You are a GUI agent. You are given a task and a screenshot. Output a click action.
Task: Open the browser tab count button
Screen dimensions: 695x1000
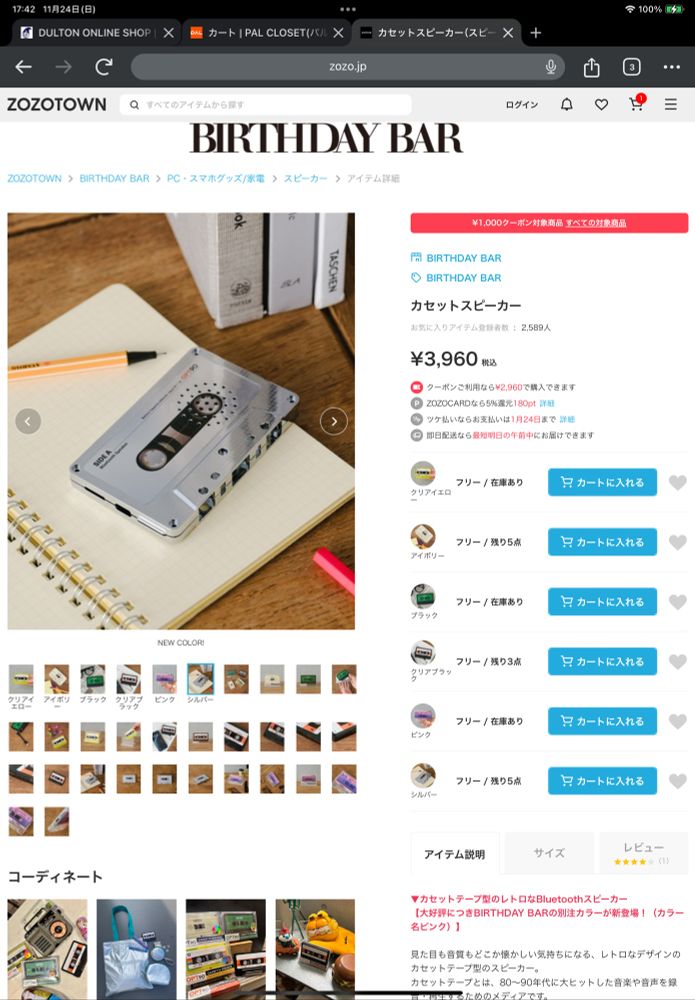click(631, 67)
